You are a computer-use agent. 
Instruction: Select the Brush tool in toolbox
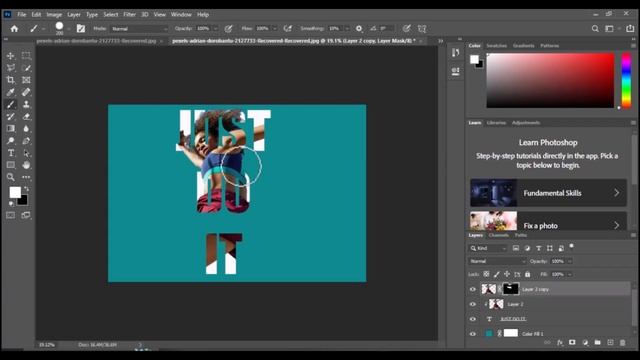point(11,104)
